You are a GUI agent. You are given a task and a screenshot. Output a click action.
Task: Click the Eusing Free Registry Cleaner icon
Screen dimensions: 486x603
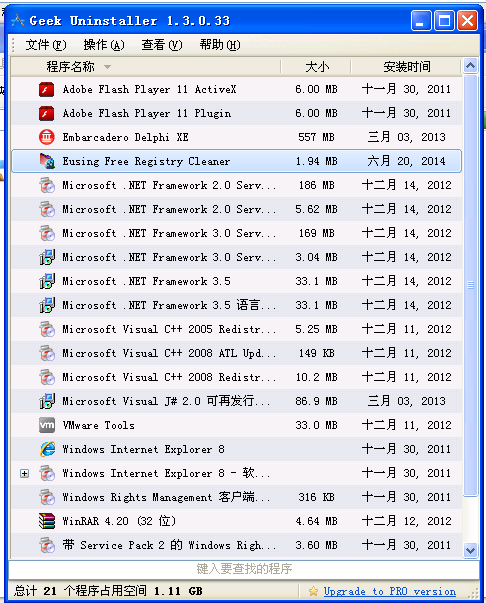click(x=47, y=161)
